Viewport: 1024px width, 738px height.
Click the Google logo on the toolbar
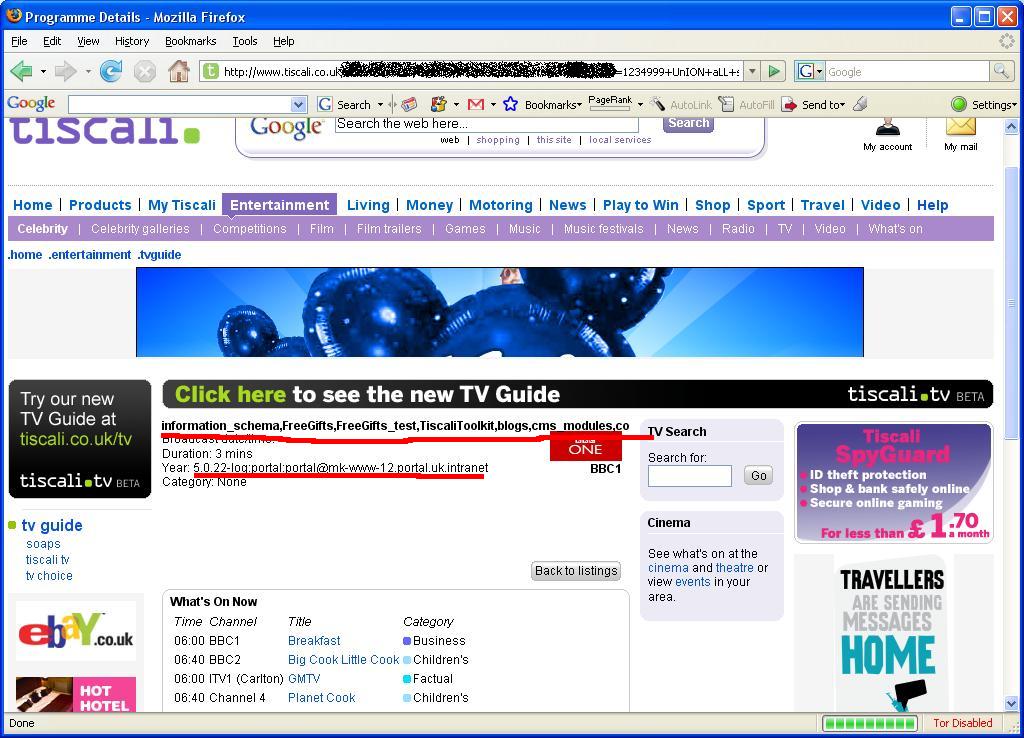pos(31,103)
